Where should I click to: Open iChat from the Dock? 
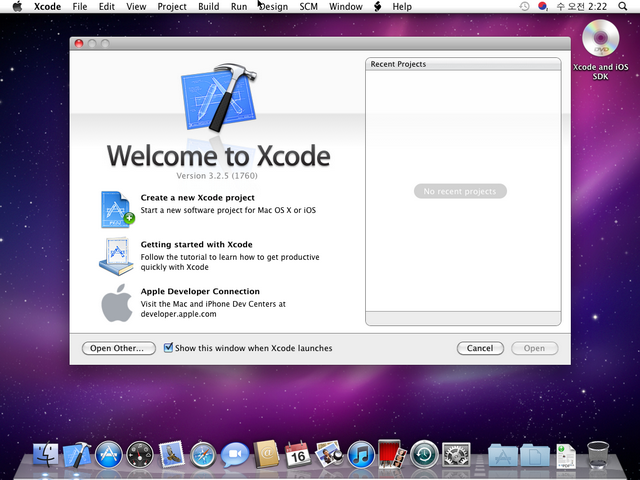[235, 454]
